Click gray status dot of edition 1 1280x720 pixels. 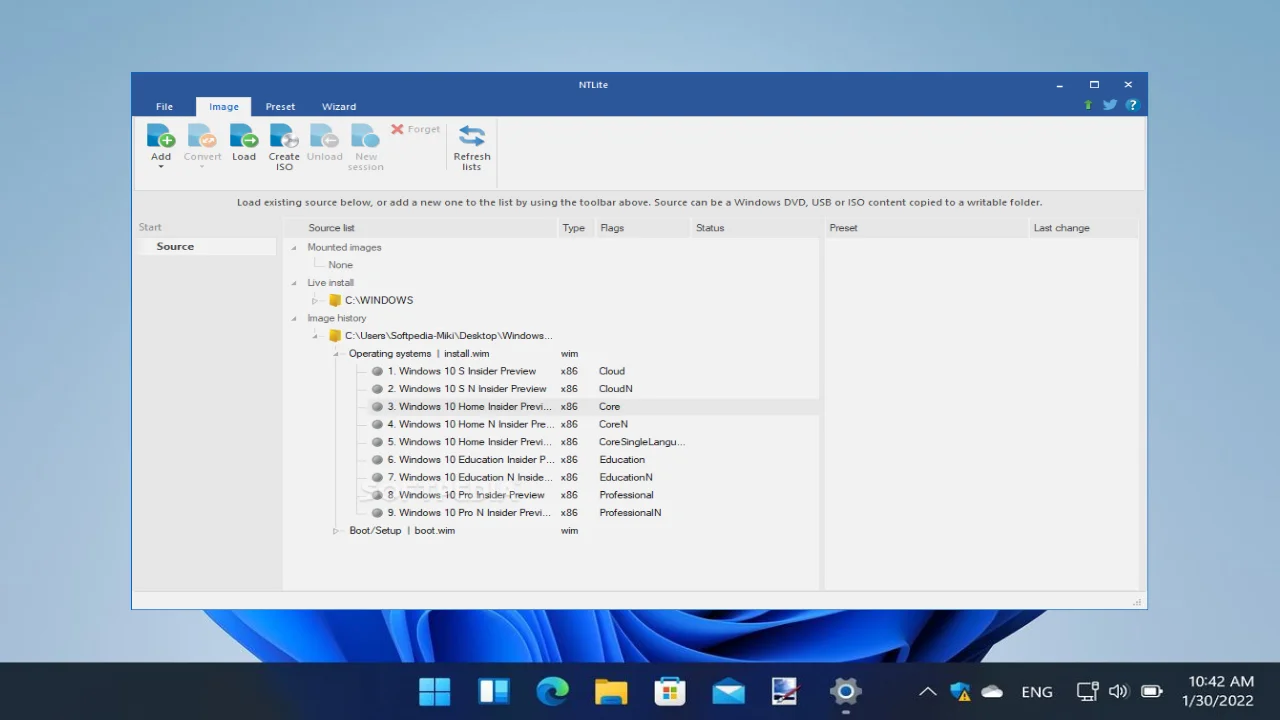point(377,371)
